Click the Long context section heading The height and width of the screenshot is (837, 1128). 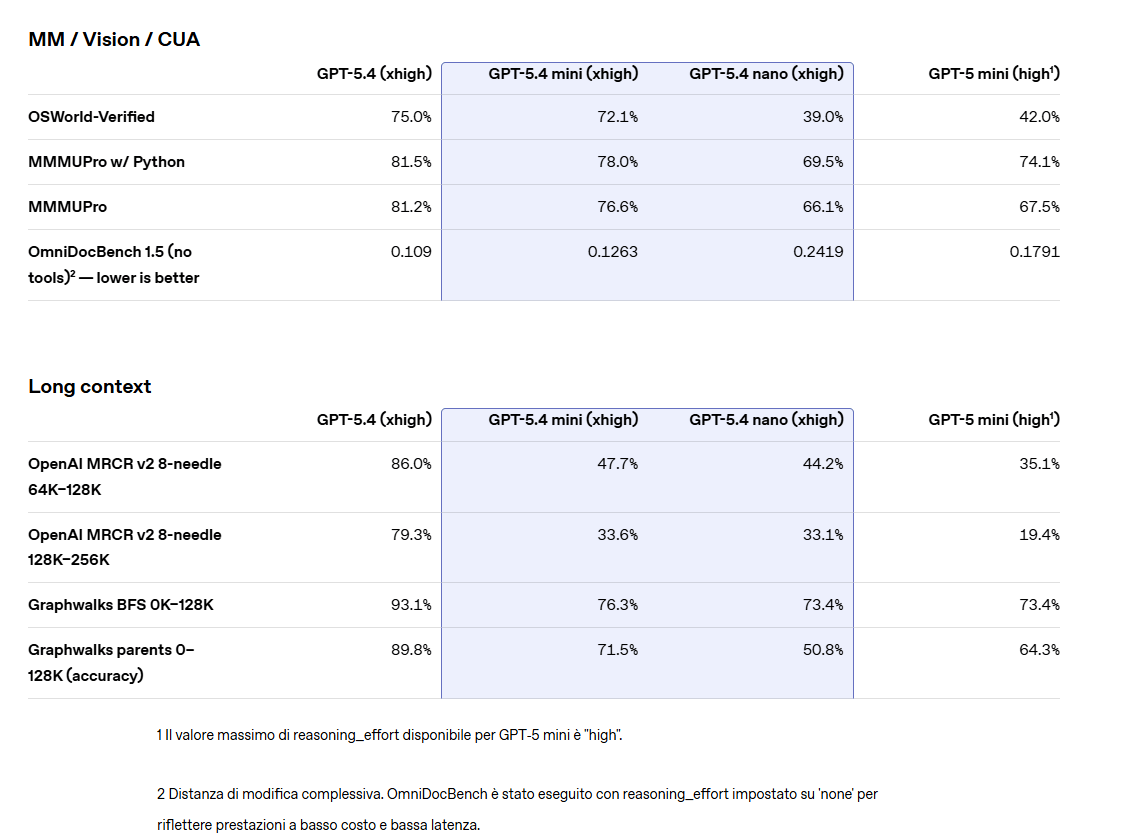tap(90, 386)
